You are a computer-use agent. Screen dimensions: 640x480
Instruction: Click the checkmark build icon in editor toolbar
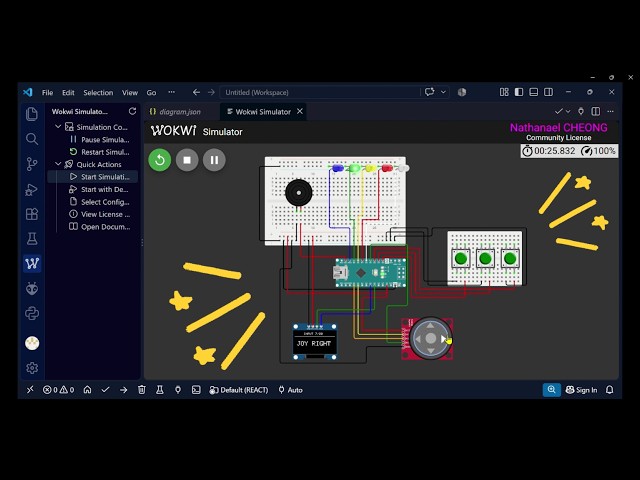[558, 111]
